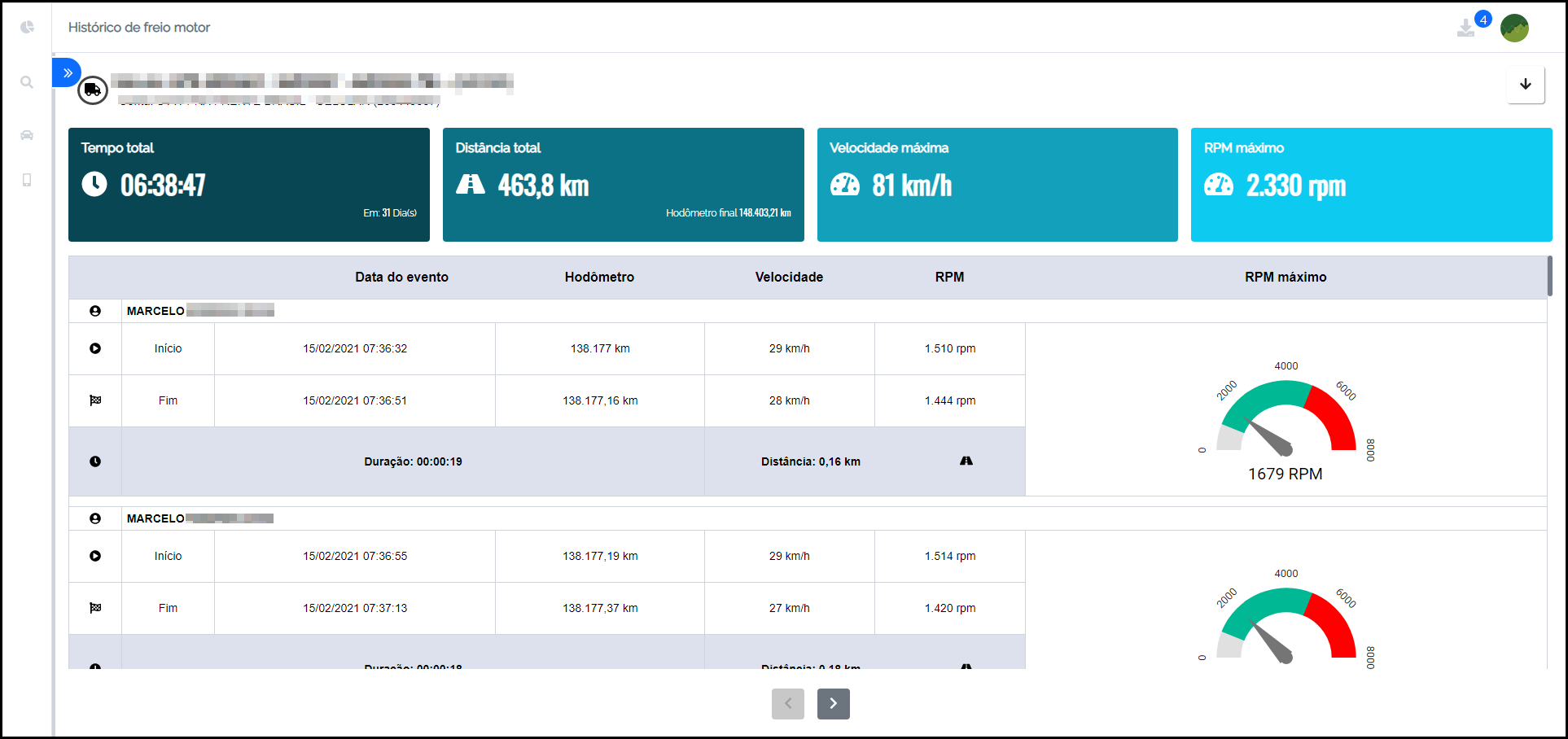Screen dimensions: 1568x739
Task: Click the flag icon of Fim 07:36:51 row
Action: pyautogui.click(x=95, y=400)
